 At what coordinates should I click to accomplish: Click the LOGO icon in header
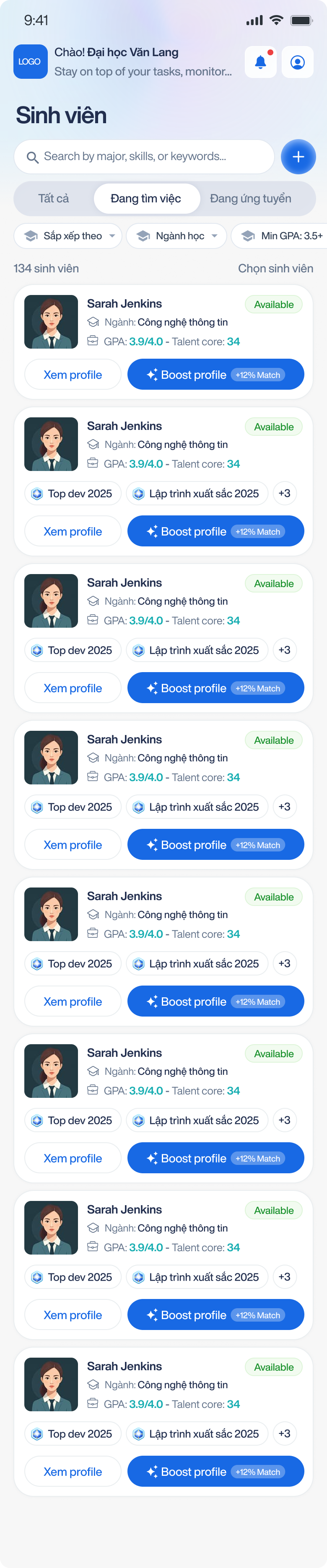pyautogui.click(x=31, y=62)
